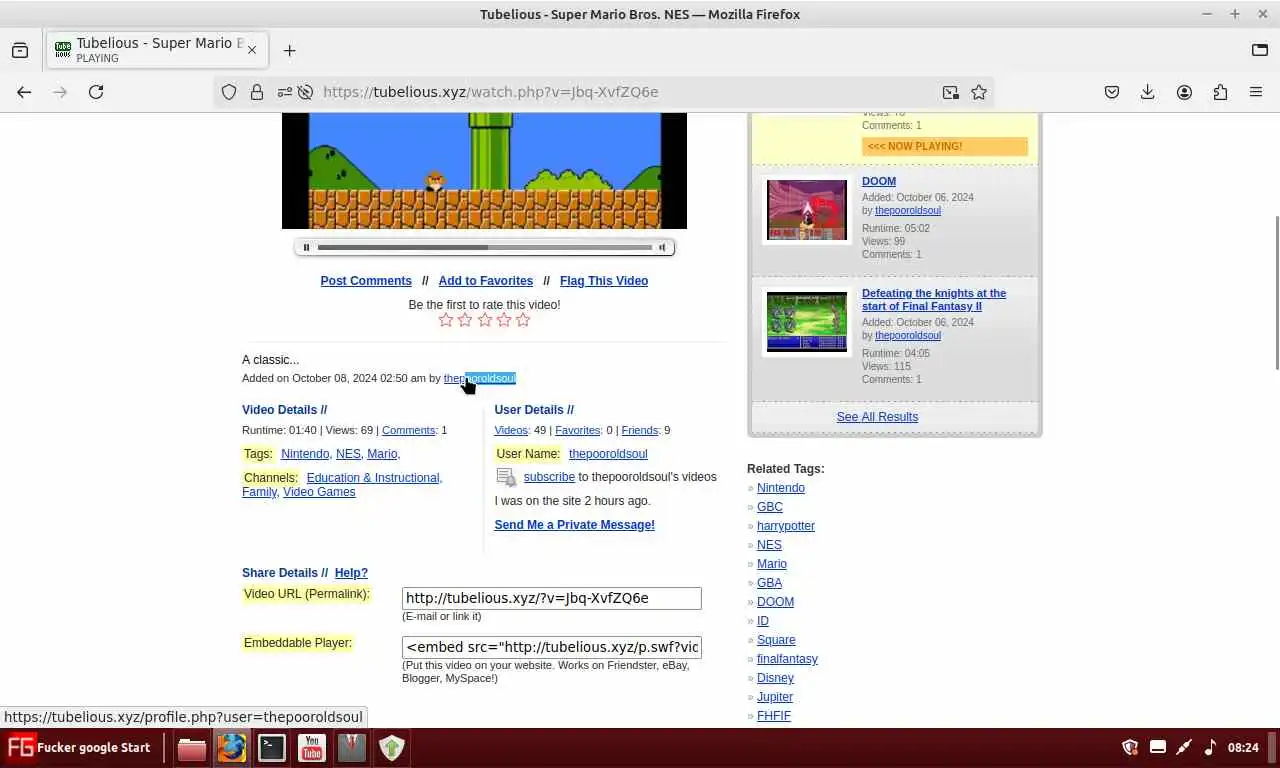
Task: Subscribe to thepooroldsoul's videos
Action: point(549,477)
